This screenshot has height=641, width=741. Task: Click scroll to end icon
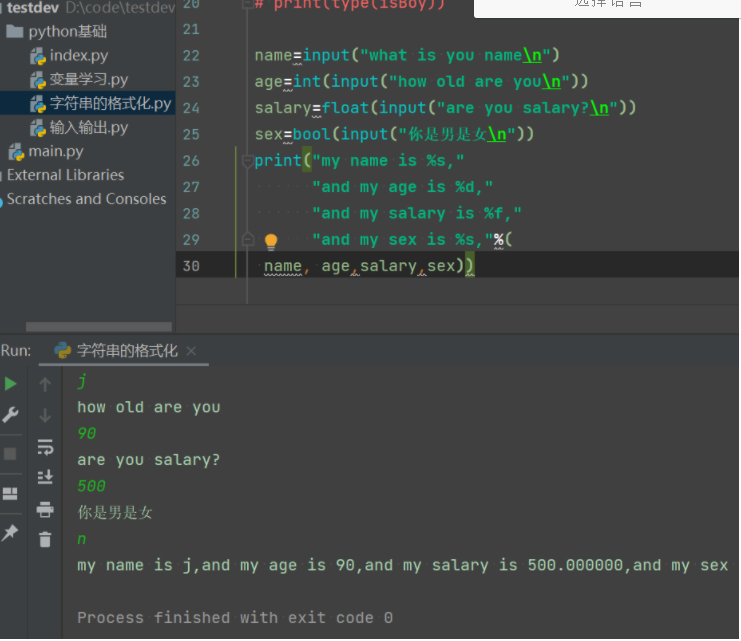pyautogui.click(x=45, y=477)
